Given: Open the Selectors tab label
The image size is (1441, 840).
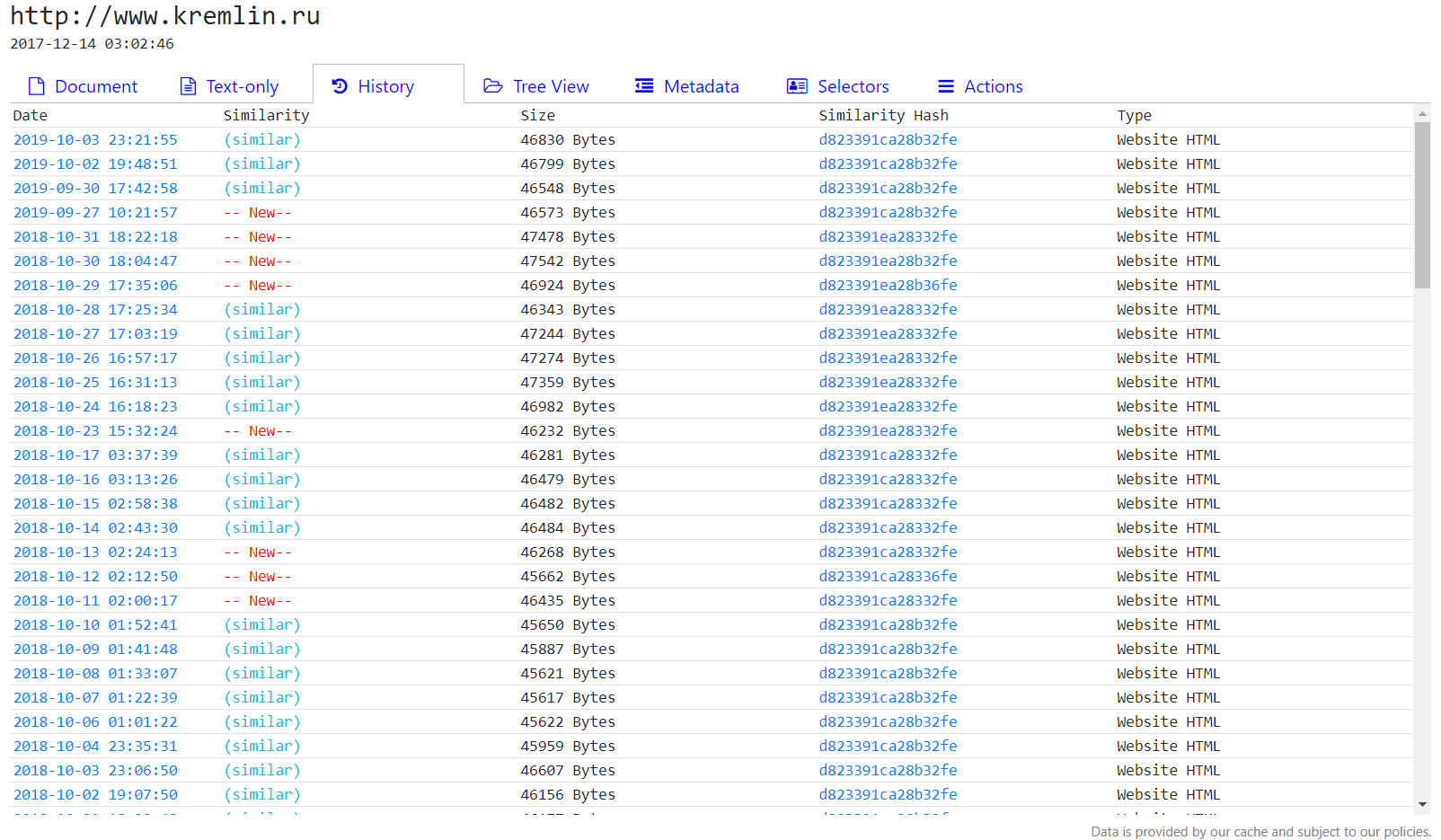Looking at the screenshot, I should pos(853,86).
